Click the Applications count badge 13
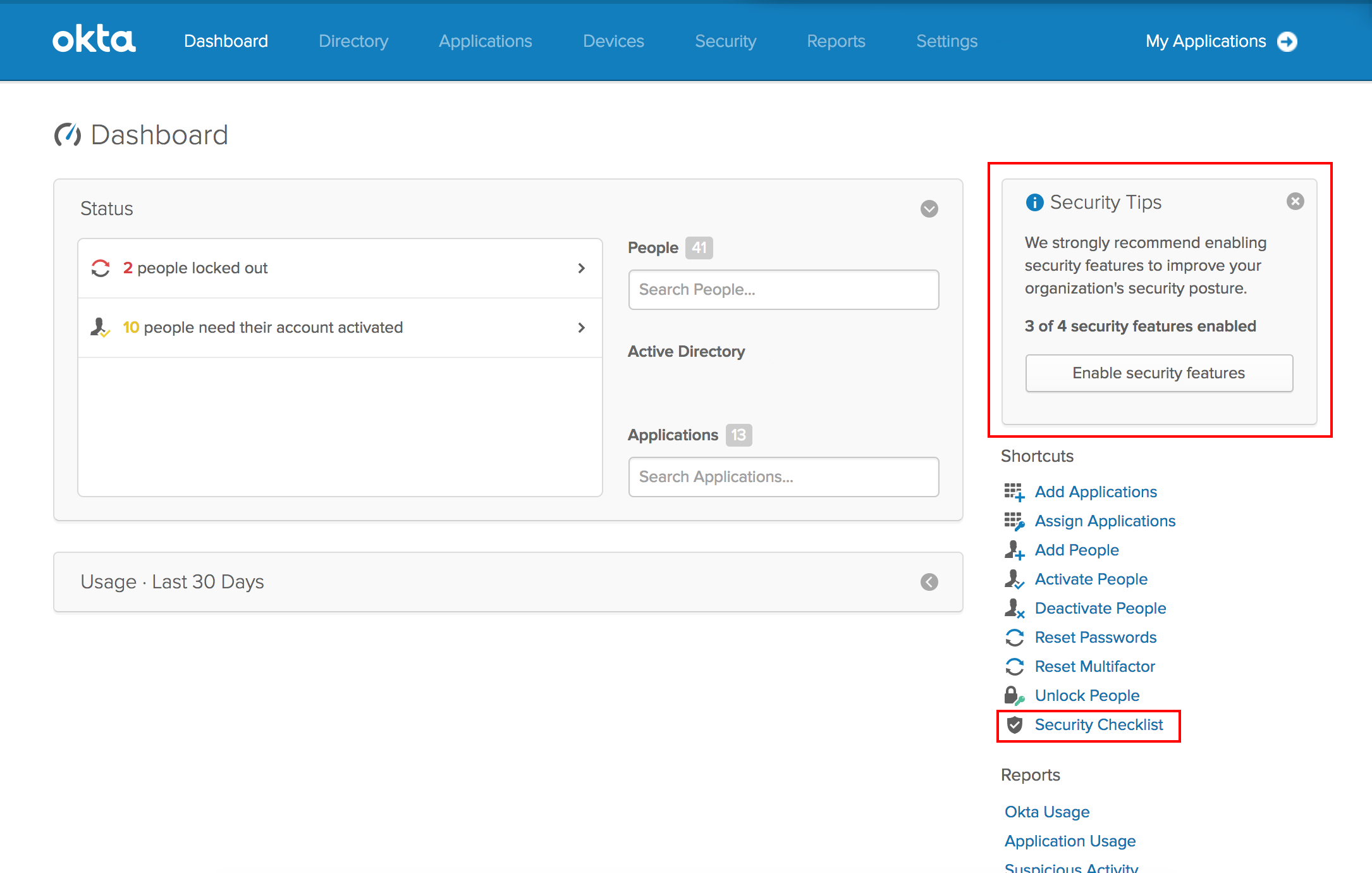Screen dimensions: 1372x873 (x=738, y=435)
